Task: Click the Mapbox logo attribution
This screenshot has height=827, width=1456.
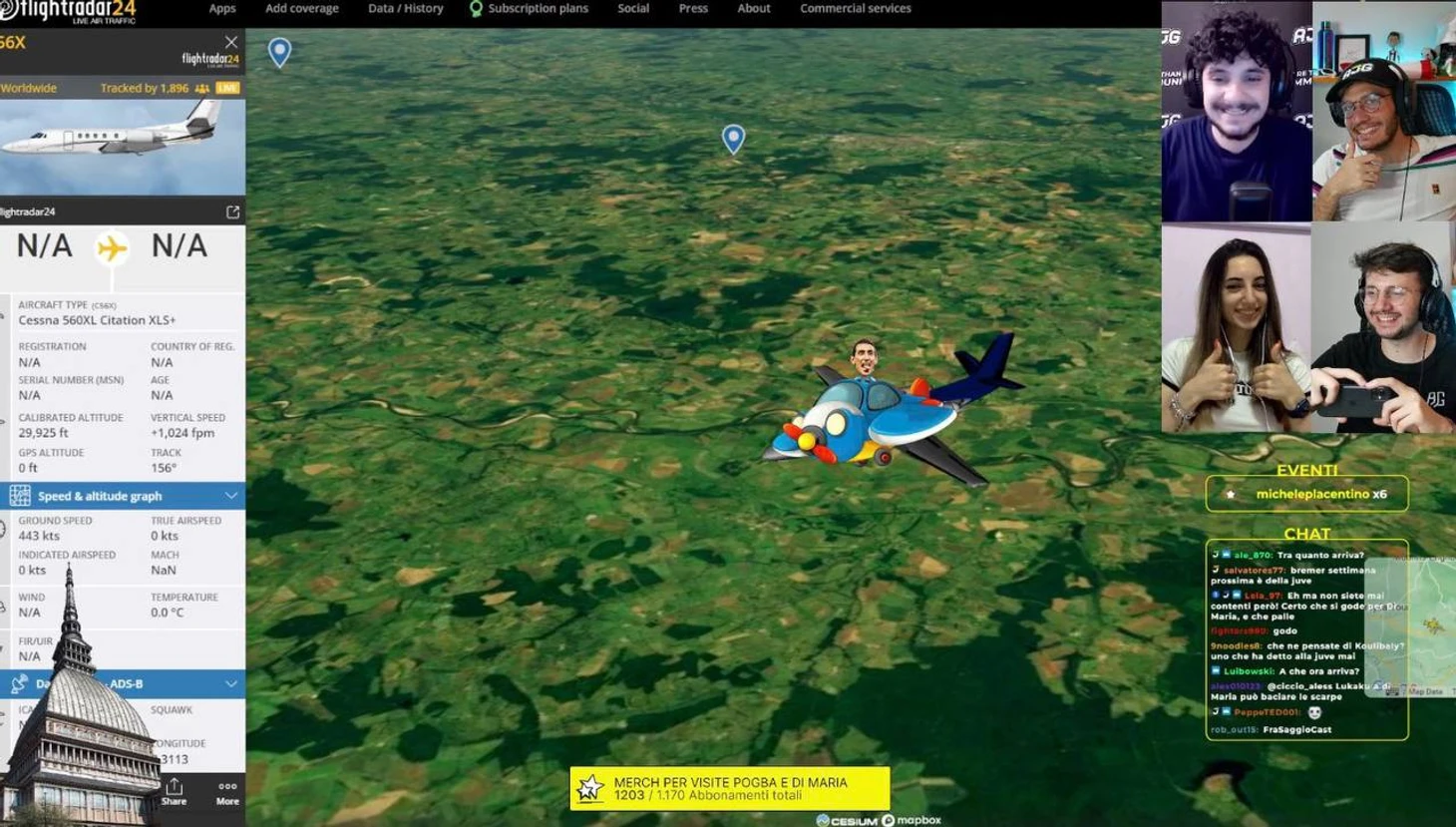Action: [x=911, y=820]
